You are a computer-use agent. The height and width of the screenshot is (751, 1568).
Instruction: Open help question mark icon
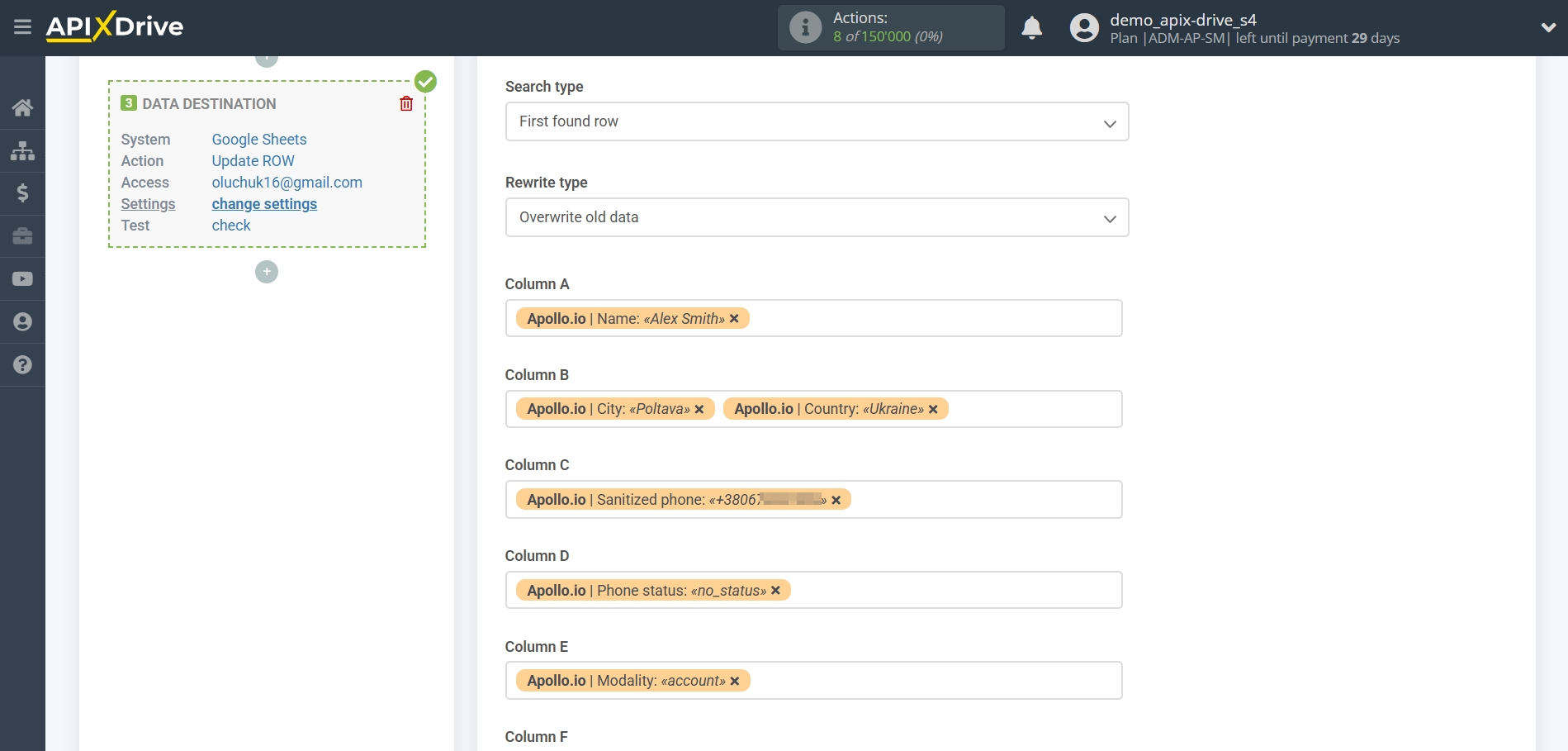(x=22, y=364)
